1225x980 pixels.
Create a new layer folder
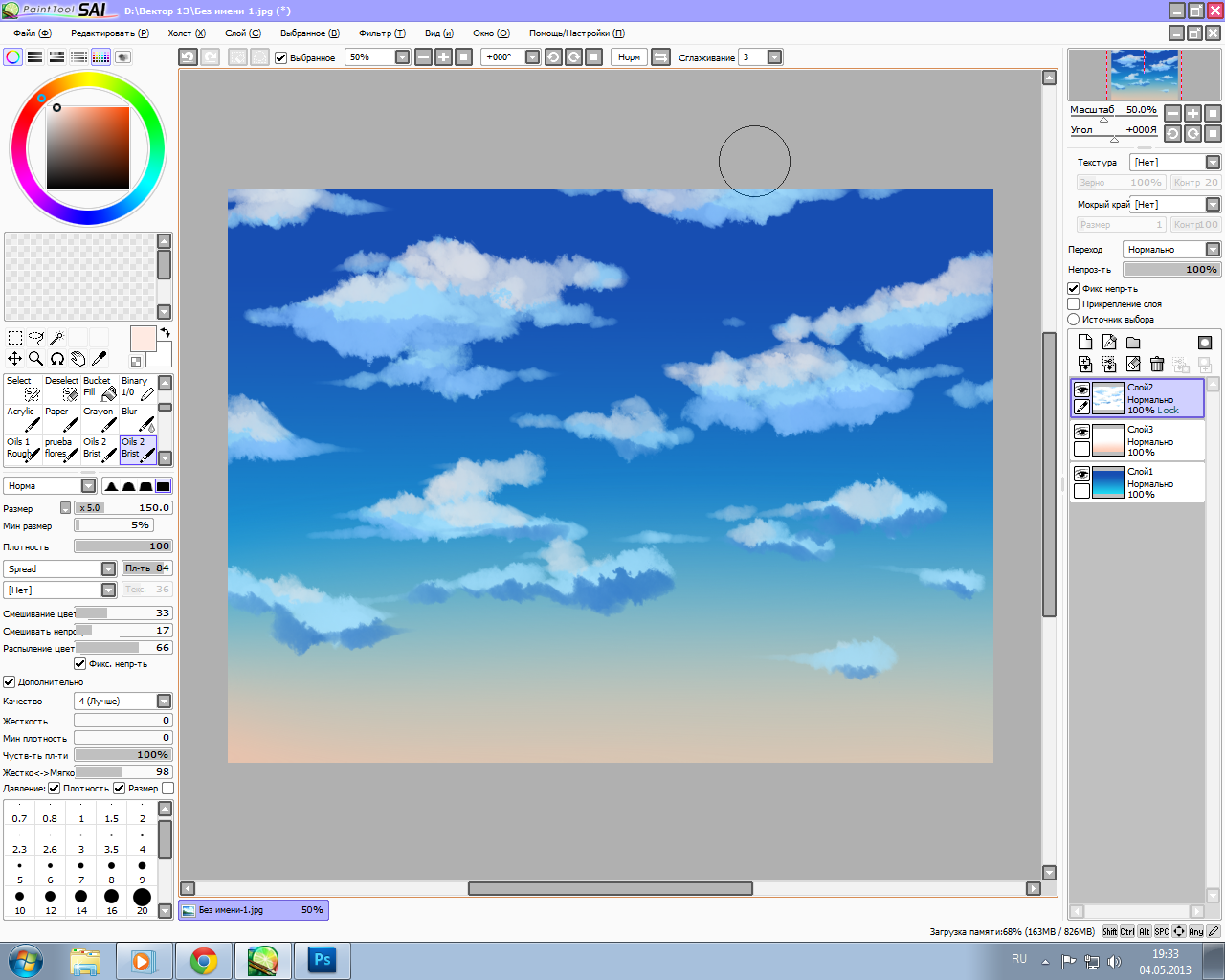[x=1133, y=343]
